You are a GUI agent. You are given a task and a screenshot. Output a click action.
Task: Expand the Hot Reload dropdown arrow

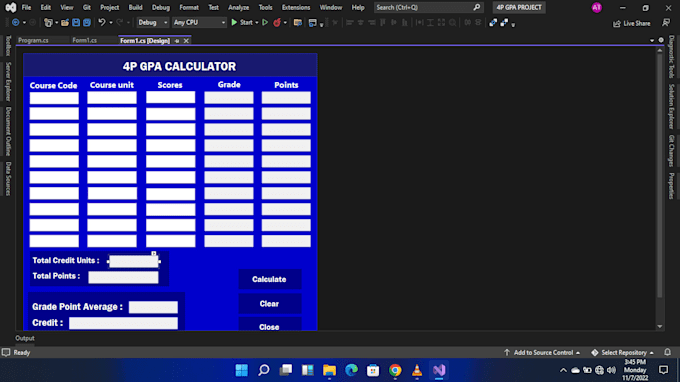285,23
